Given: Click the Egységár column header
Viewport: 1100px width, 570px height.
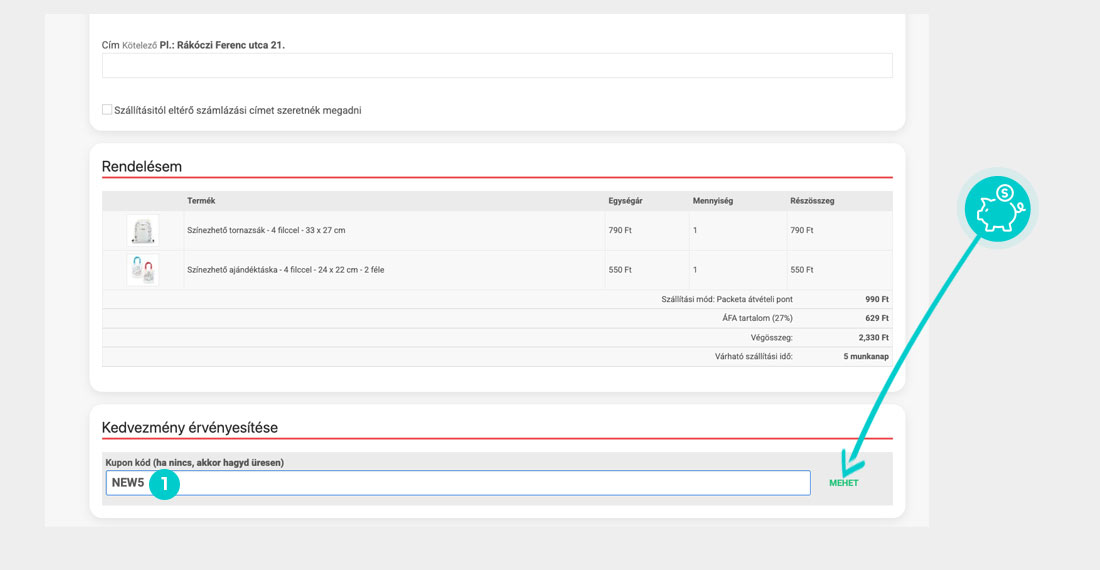Looking at the screenshot, I should pos(625,201).
